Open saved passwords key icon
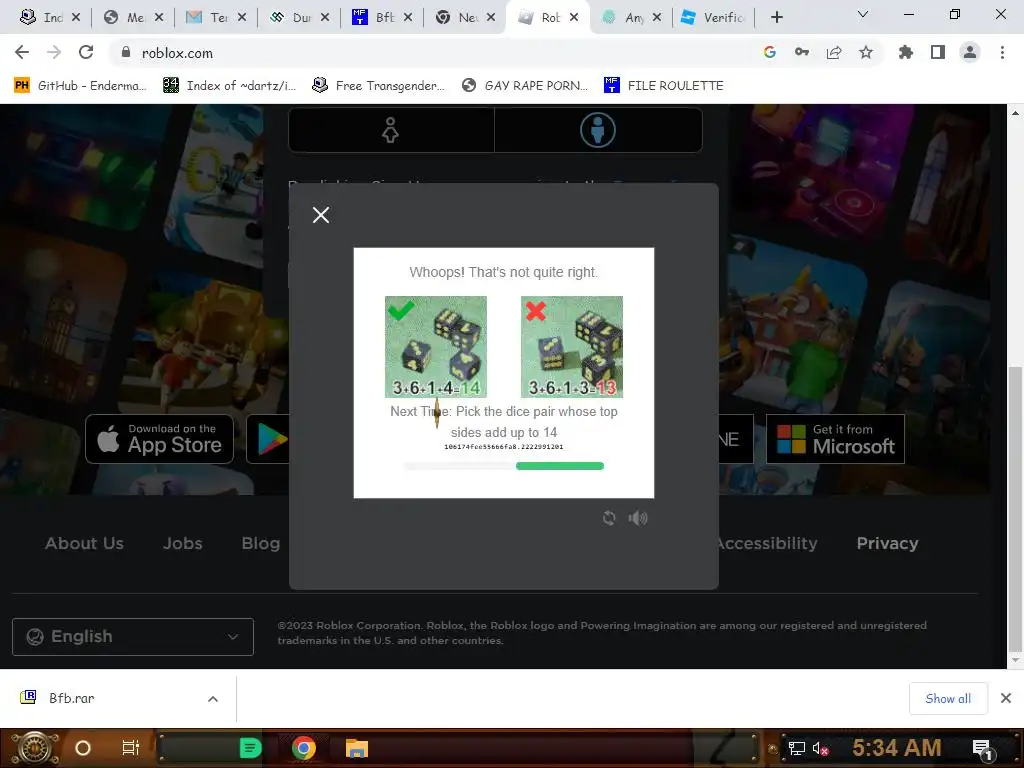1024x768 pixels. tap(802, 53)
